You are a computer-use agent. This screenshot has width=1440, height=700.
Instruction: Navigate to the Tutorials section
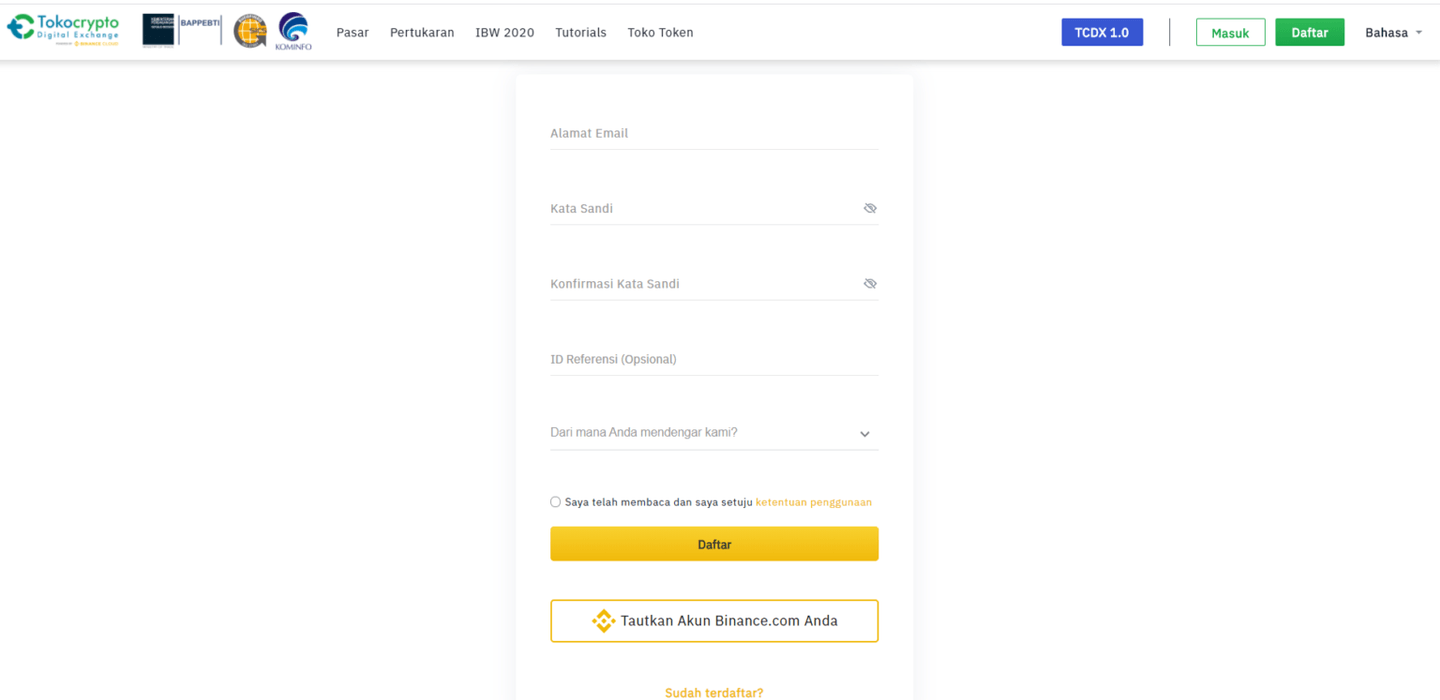(580, 32)
